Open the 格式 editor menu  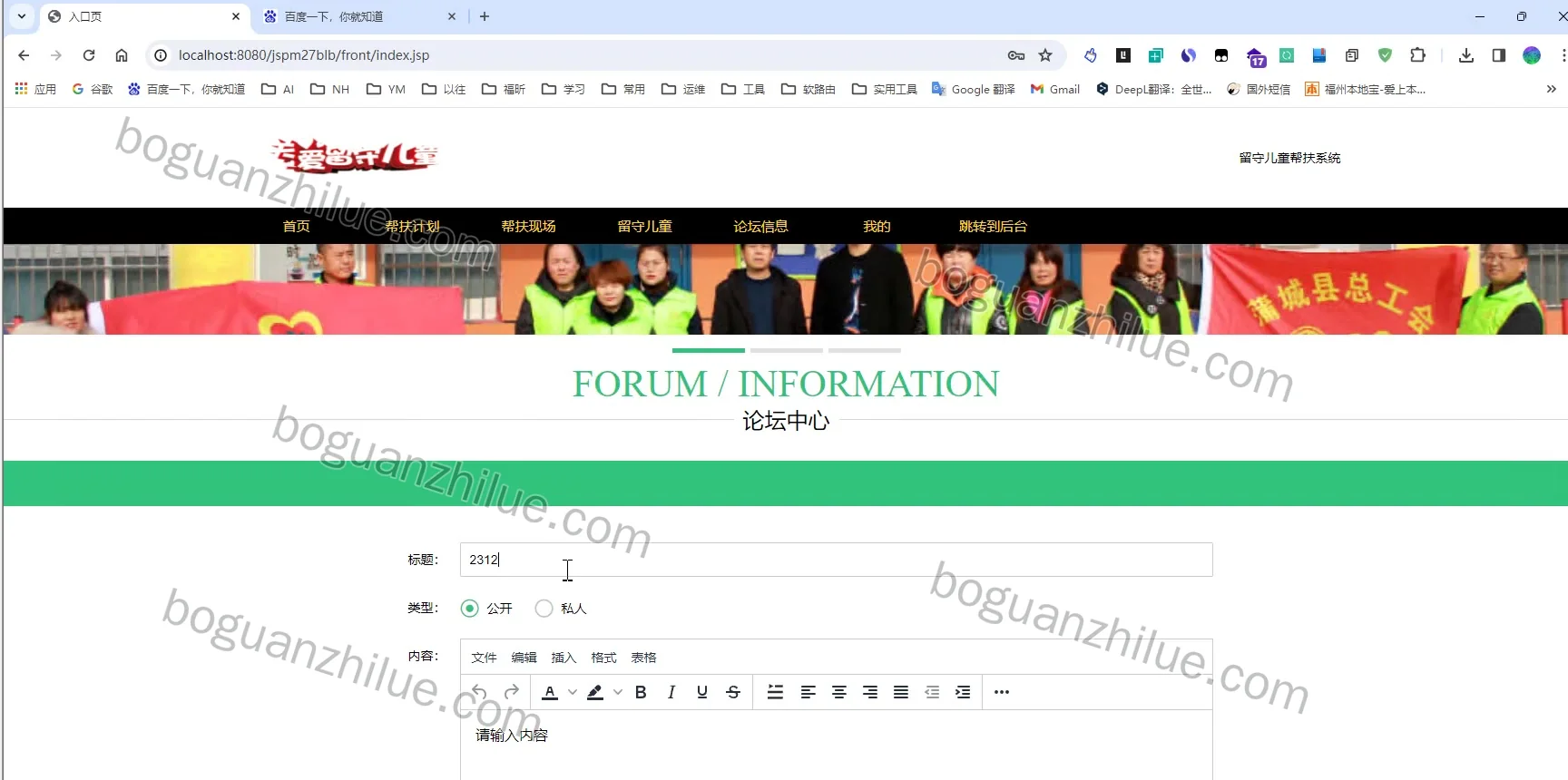click(x=603, y=658)
